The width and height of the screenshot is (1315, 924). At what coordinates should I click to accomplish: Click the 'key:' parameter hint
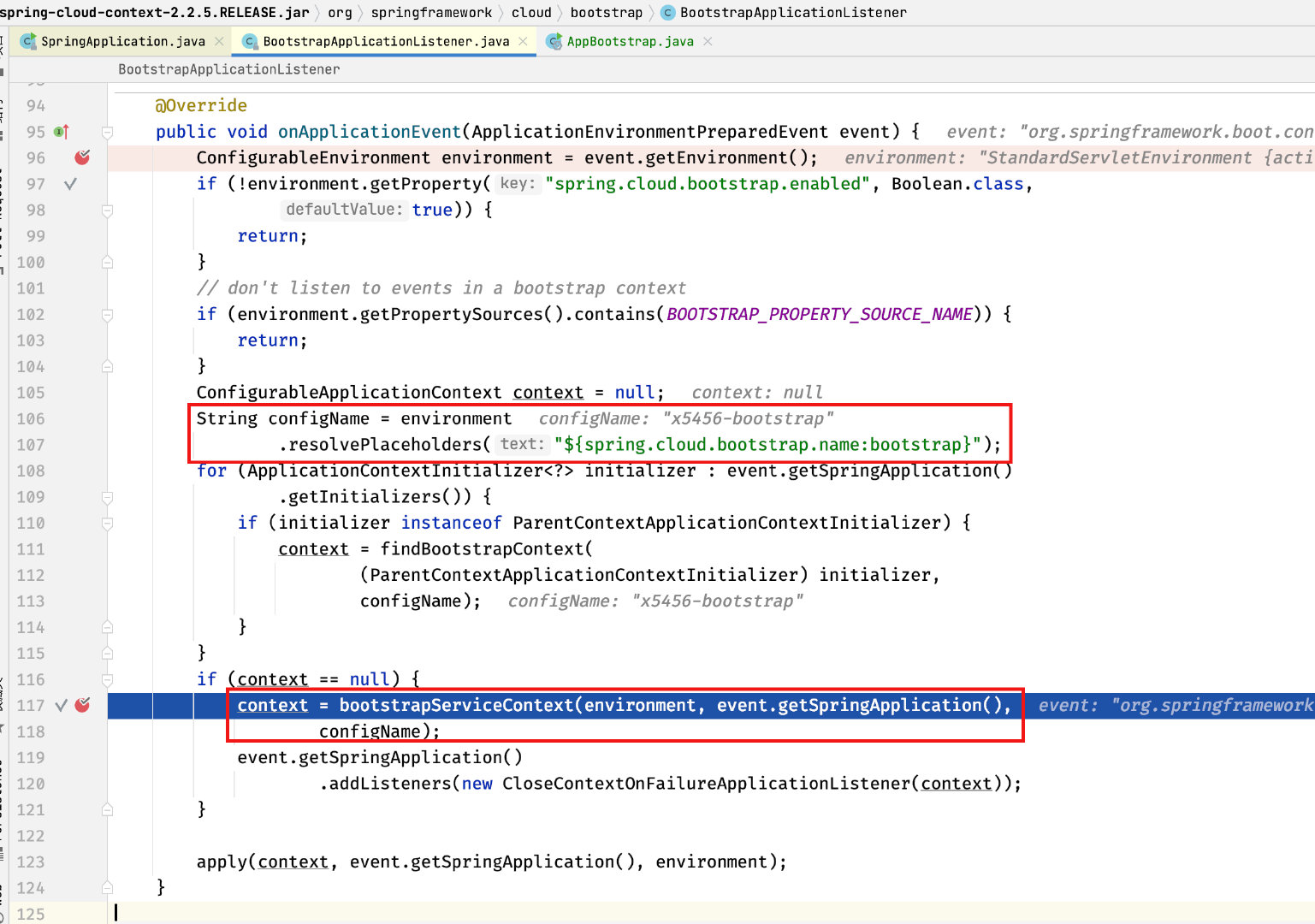(x=517, y=184)
